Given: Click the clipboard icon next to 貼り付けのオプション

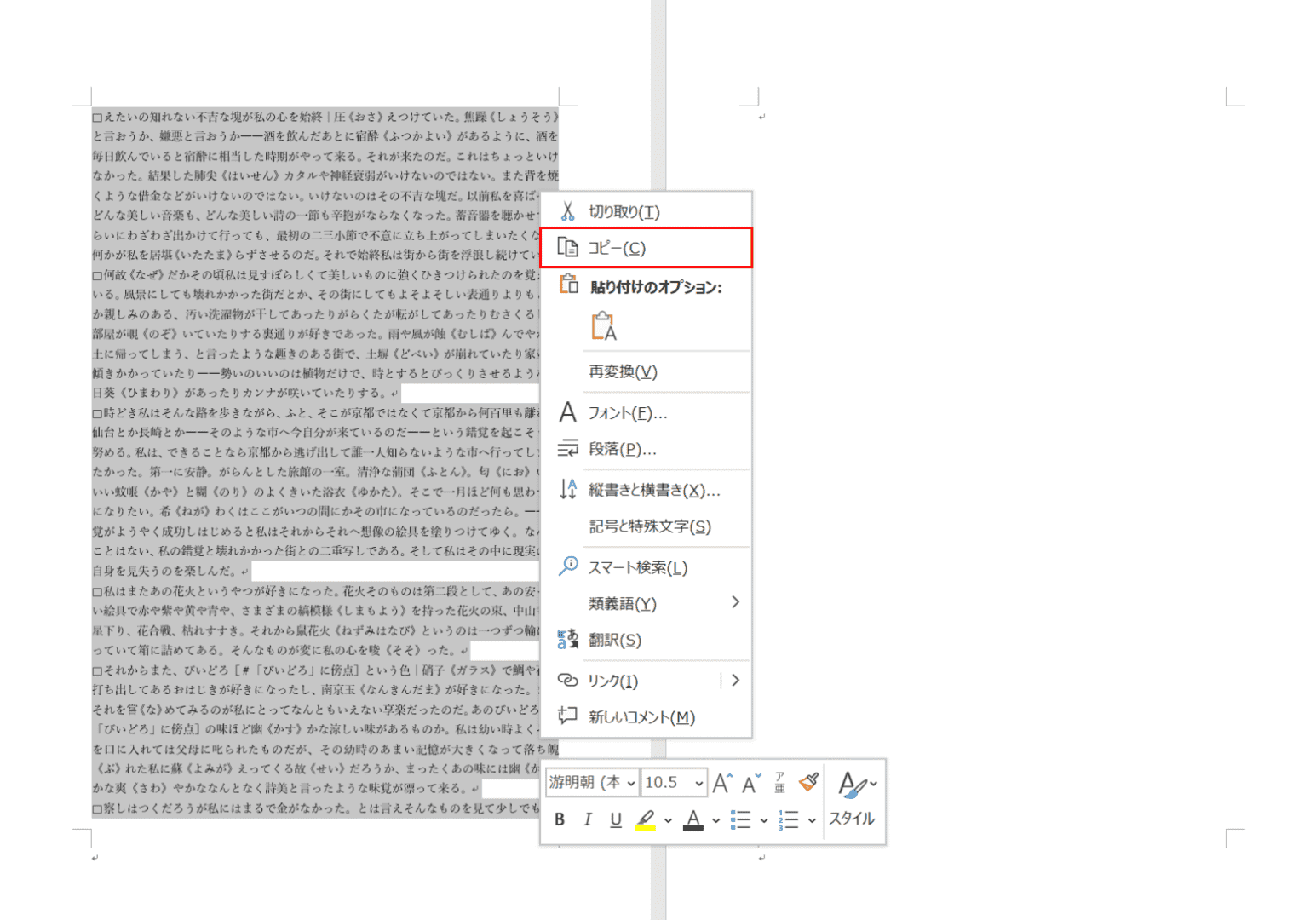Looking at the screenshot, I should [x=568, y=285].
